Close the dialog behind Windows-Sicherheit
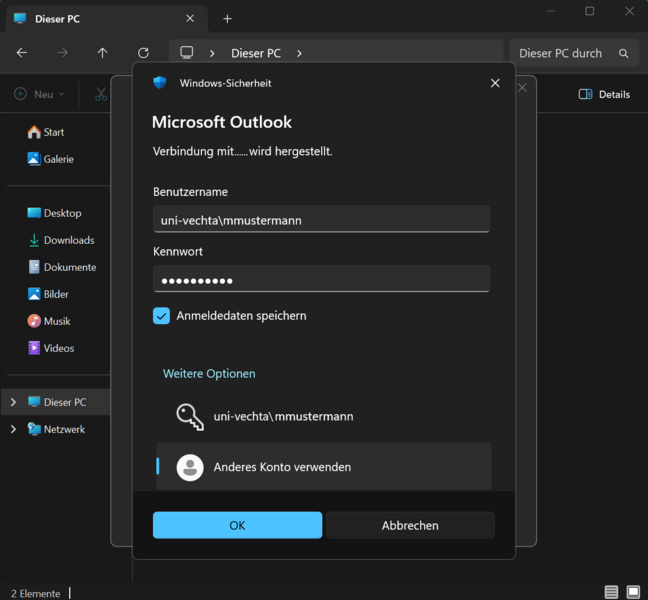Screen dimensions: 648x600 [x=522, y=88]
